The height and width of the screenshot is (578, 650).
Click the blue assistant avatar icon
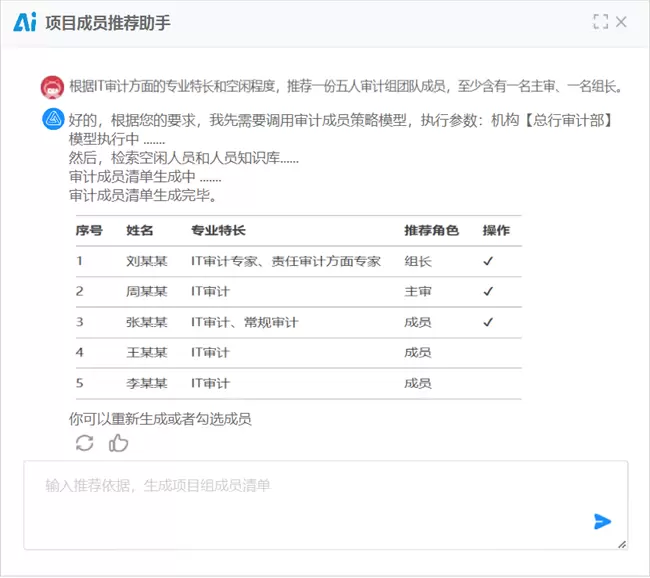click(53, 120)
